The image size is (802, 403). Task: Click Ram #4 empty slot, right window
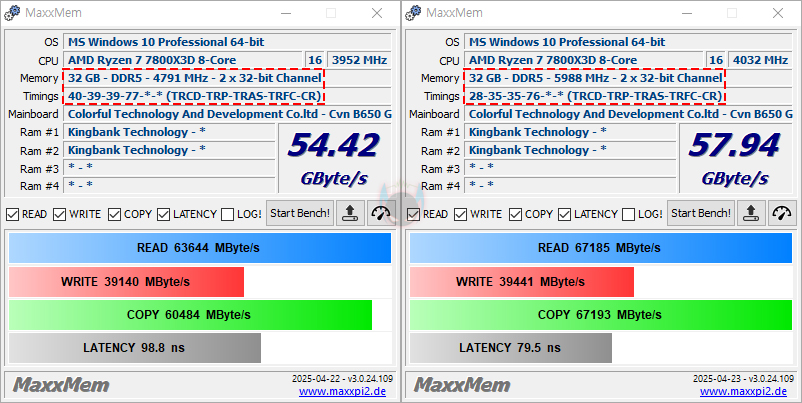click(x=570, y=185)
